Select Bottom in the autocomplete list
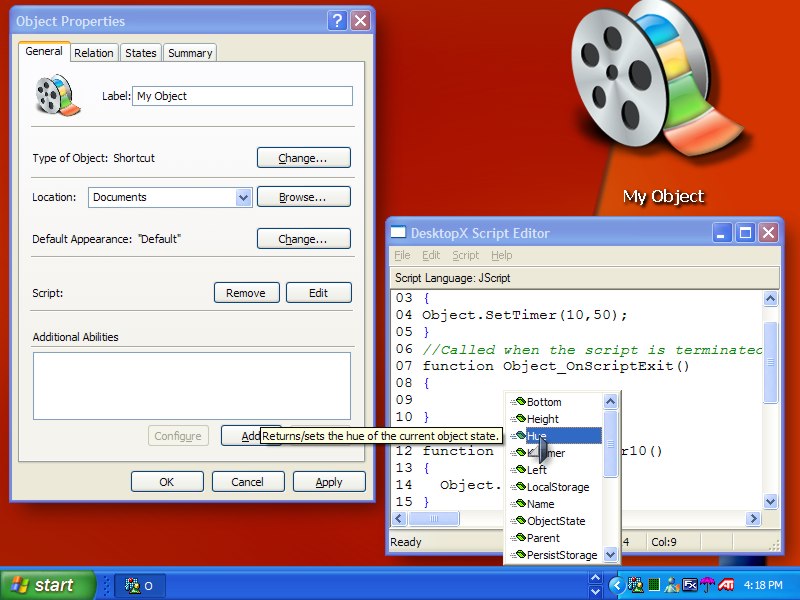Screen dimensions: 800x600 pyautogui.click(x=544, y=402)
